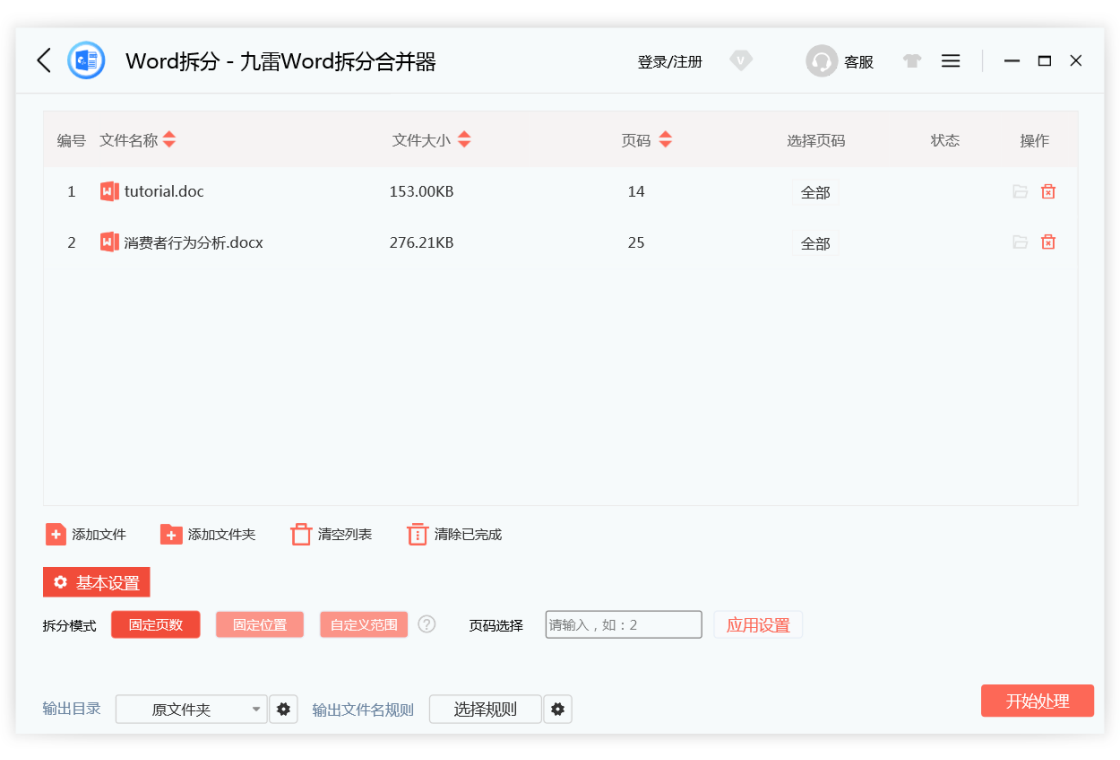The image size is (1120, 760).
Task: Delete tutorial.doc with its trash icon
Action: 1047,191
